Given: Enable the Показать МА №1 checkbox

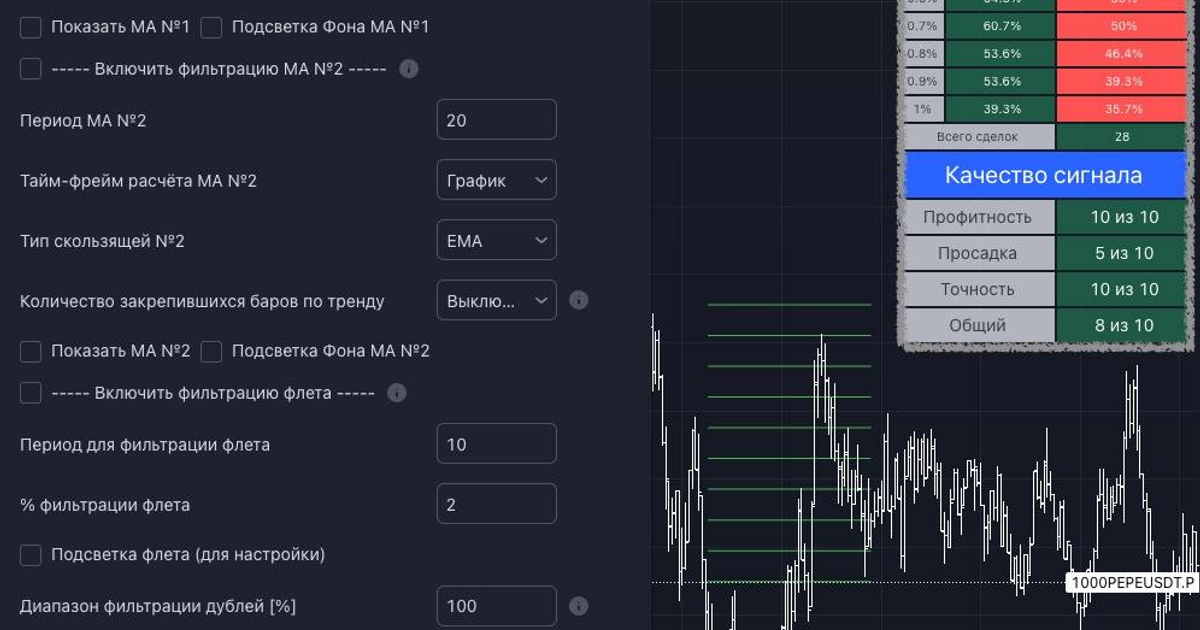Looking at the screenshot, I should click(x=31, y=27).
